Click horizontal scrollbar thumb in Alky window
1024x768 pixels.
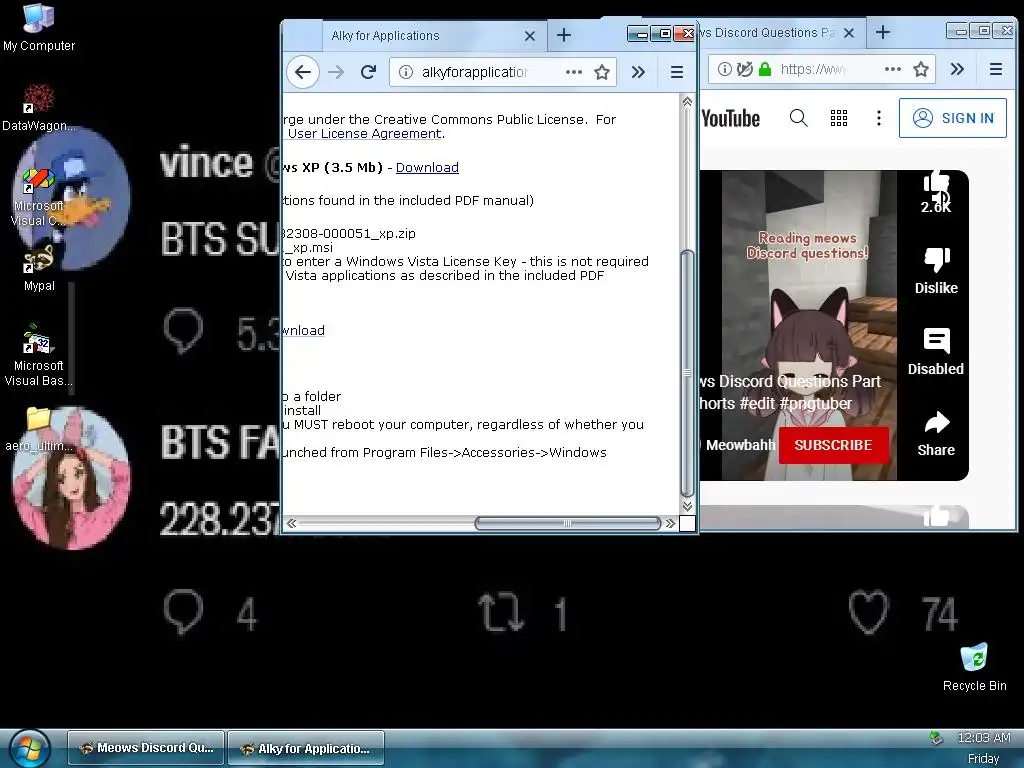tap(568, 523)
